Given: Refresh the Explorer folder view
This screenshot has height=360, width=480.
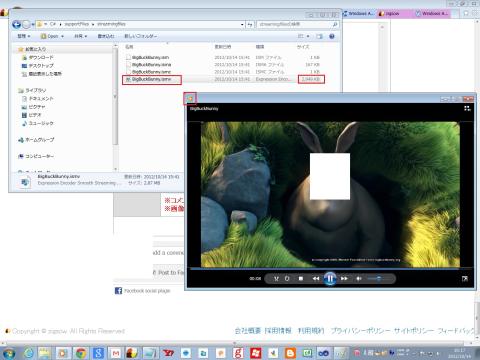Looking at the screenshot, I should [250, 24].
